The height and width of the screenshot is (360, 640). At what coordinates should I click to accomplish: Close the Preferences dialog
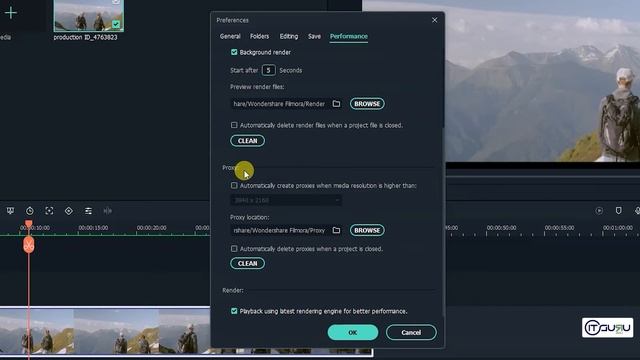coord(434,20)
